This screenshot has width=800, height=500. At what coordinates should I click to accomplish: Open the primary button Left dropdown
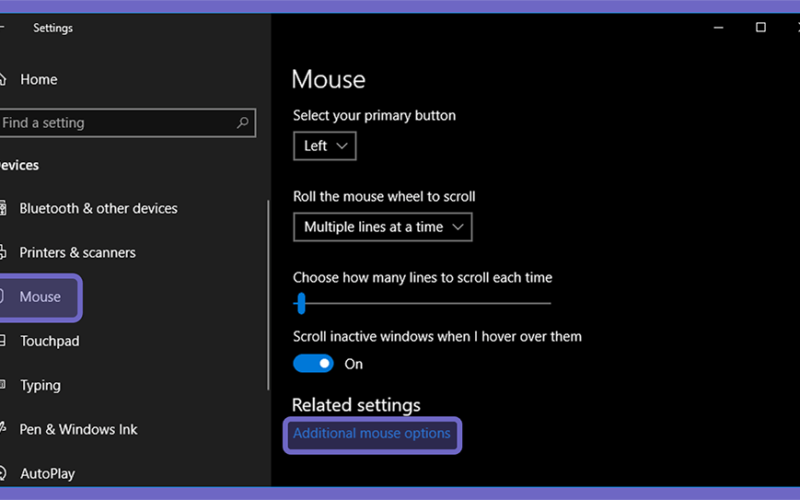(x=324, y=146)
